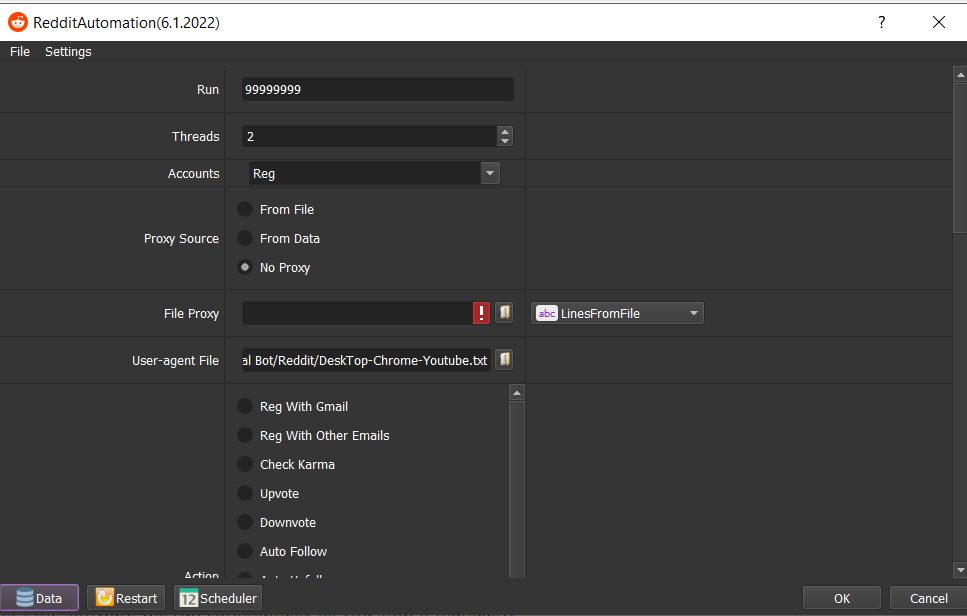Click the File Proxy path field
967x616 pixels.
[357, 313]
